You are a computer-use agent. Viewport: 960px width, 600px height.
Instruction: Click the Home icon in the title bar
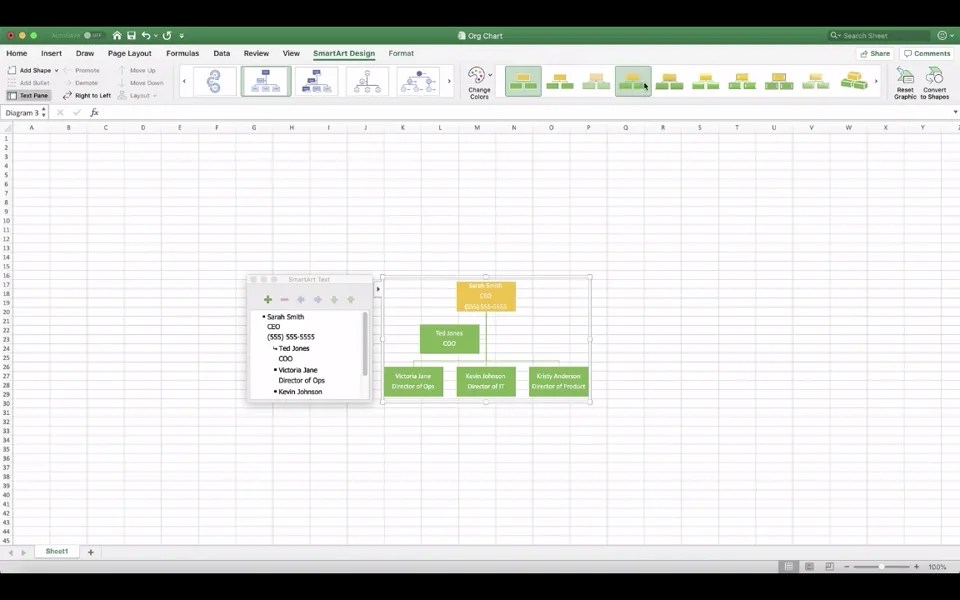pos(117,36)
